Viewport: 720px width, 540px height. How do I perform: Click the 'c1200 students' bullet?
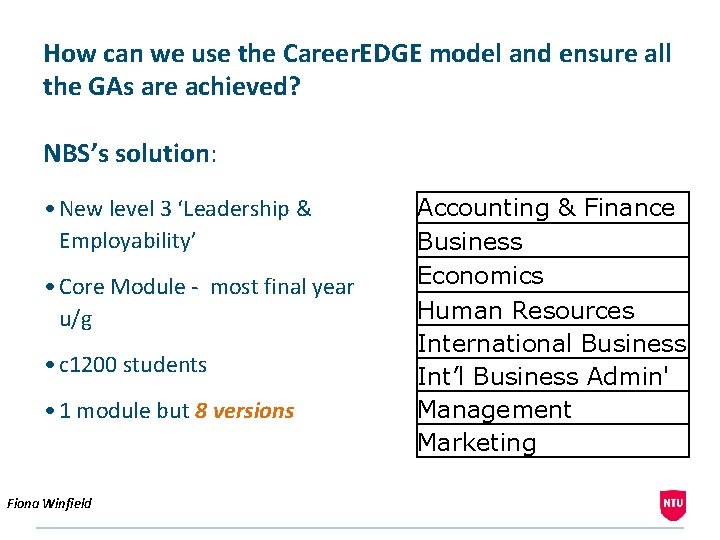coord(133,364)
